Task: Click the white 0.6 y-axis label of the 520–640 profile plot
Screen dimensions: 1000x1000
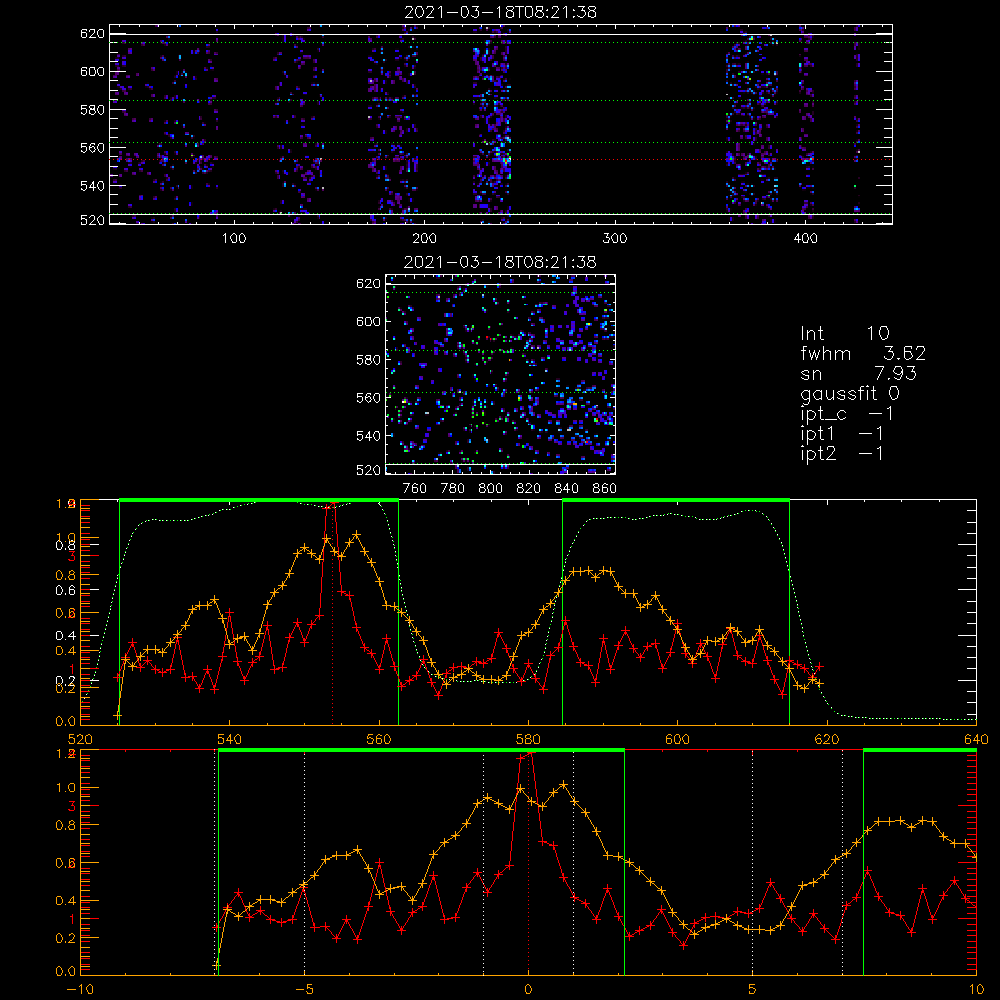Action: pos(66,591)
